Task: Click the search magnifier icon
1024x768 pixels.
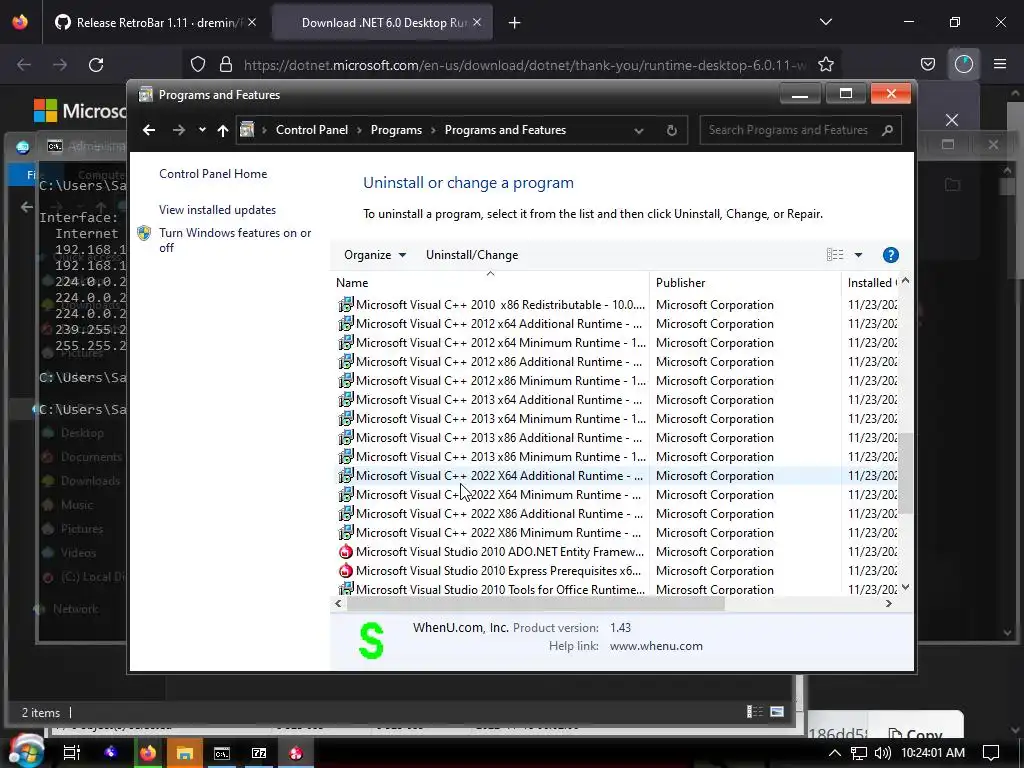Action: [x=887, y=130]
